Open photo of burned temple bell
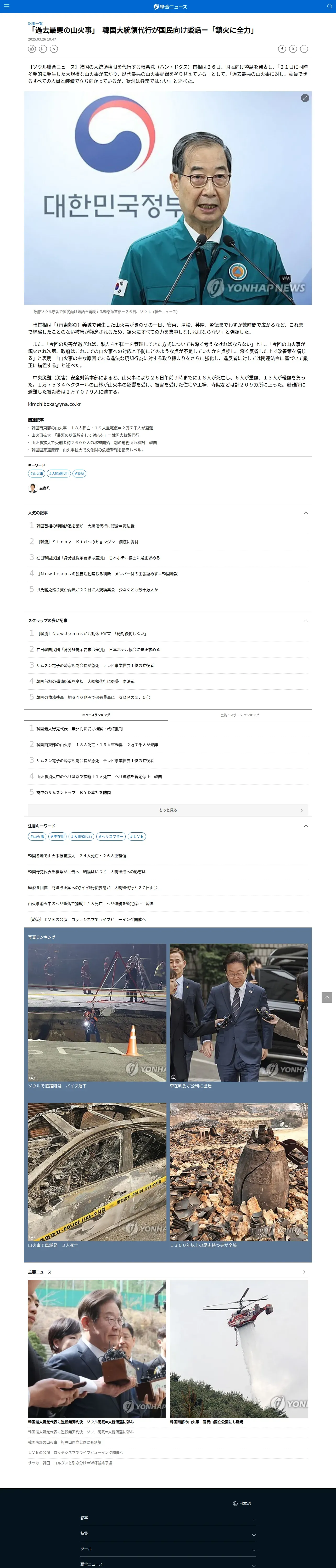336x1568 pixels. coord(238,1172)
